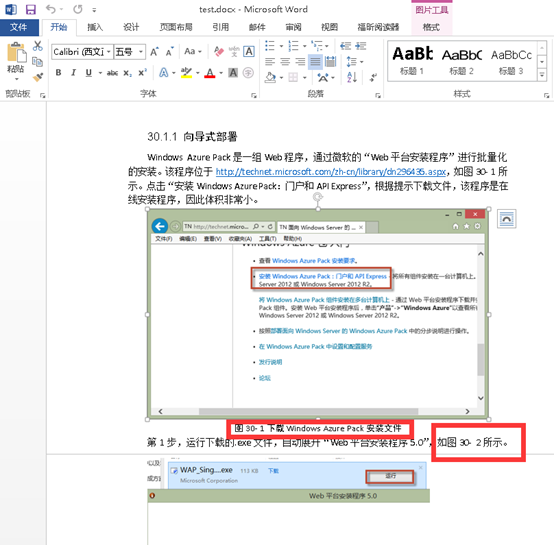Open paragraph shading paint bucket
The image size is (554, 545).
271,77
